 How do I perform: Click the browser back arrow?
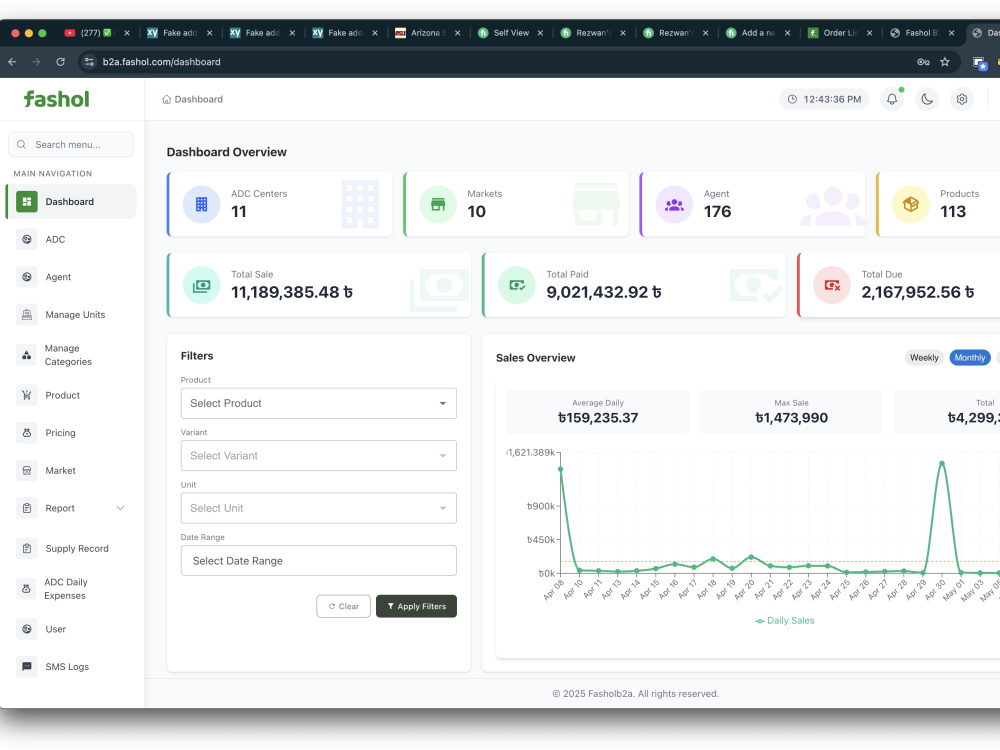[12, 62]
